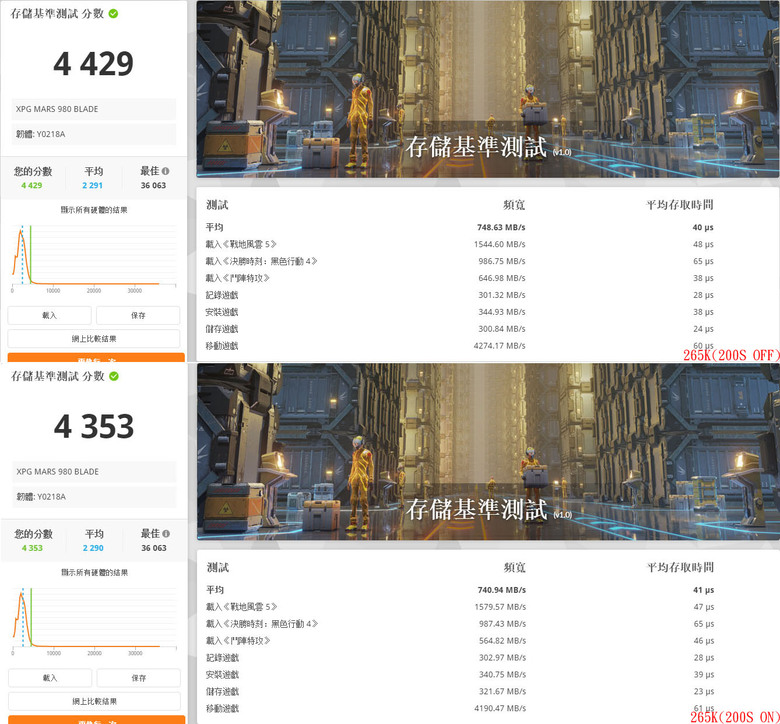The image size is (780, 724).
Task: Click move game bandwidth 4190.47 MB/s
Action: (500, 709)
